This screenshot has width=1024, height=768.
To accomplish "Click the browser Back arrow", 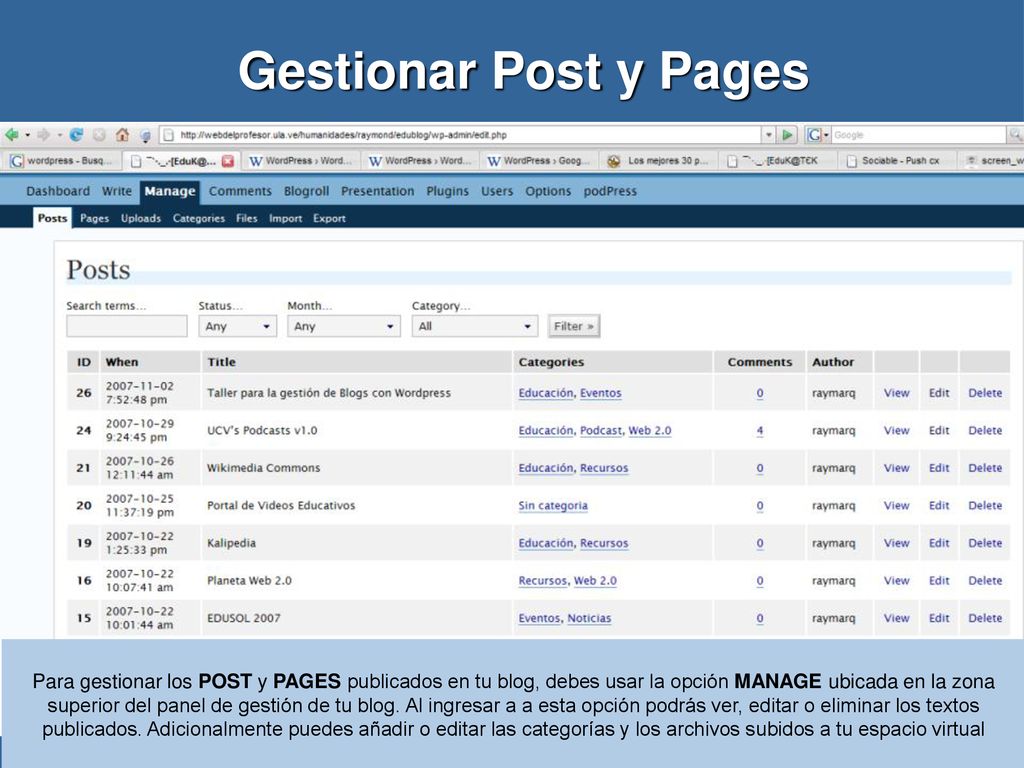I will (x=12, y=135).
